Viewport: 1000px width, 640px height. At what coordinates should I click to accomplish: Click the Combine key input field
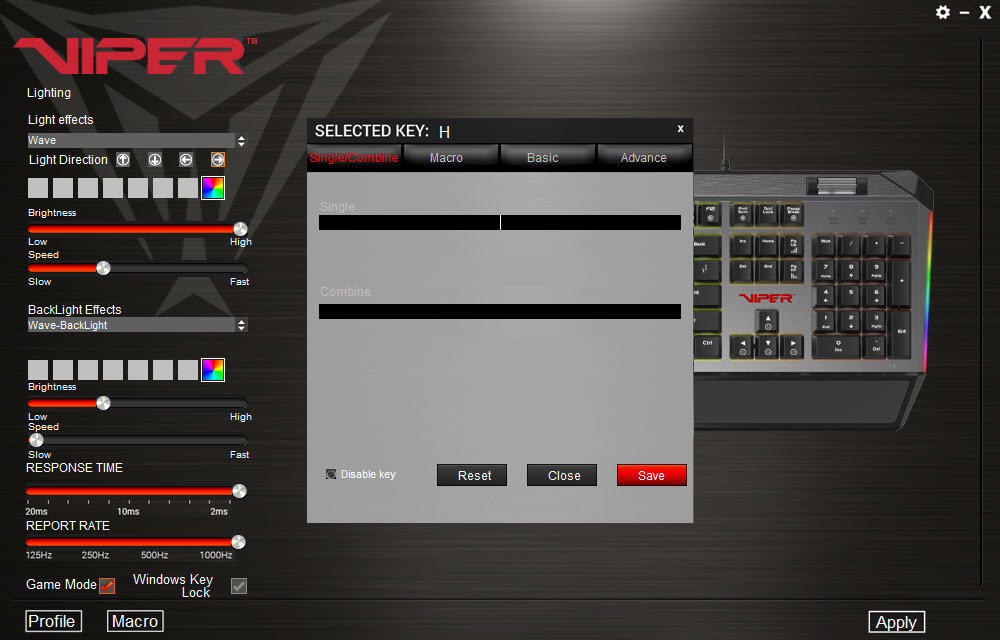(500, 311)
